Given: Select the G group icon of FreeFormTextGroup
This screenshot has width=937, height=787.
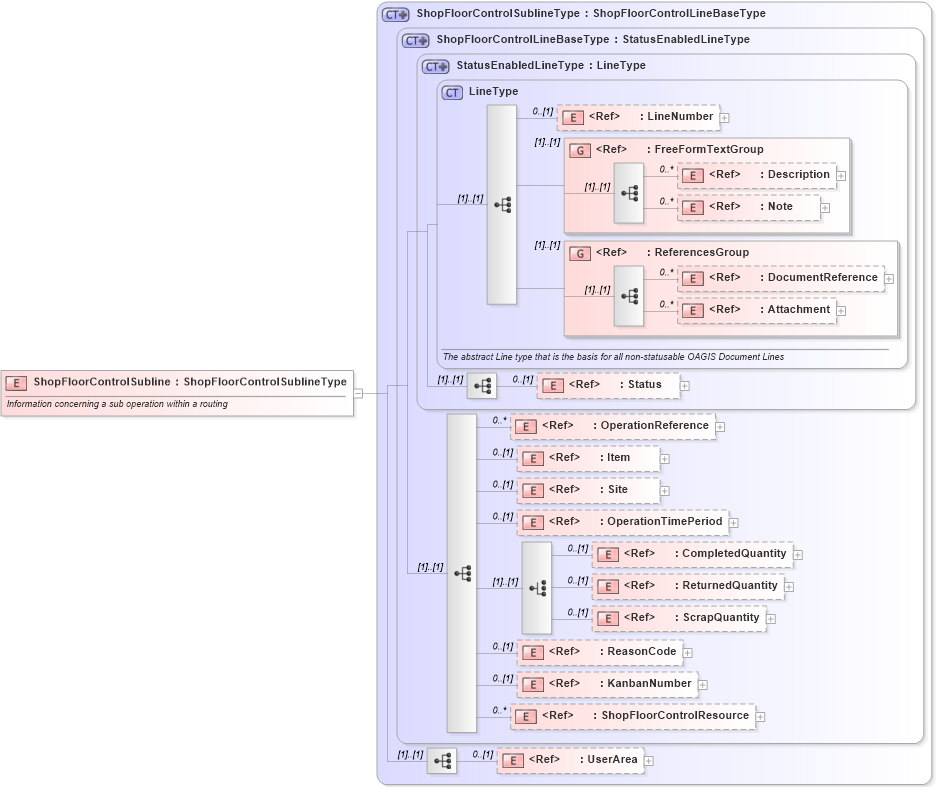Looking at the screenshot, I should [x=580, y=150].
